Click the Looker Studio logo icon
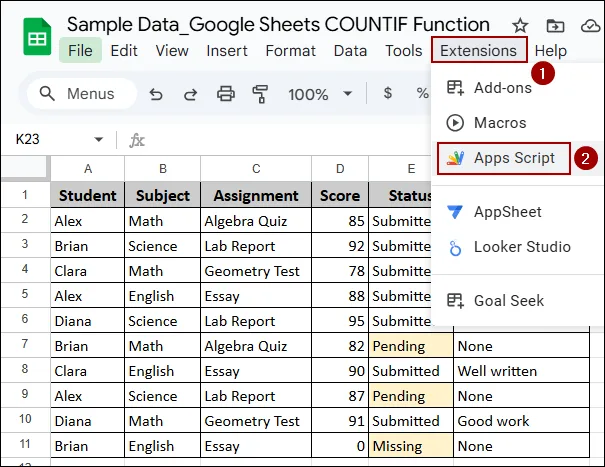This screenshot has height=467, width=605. click(x=455, y=247)
